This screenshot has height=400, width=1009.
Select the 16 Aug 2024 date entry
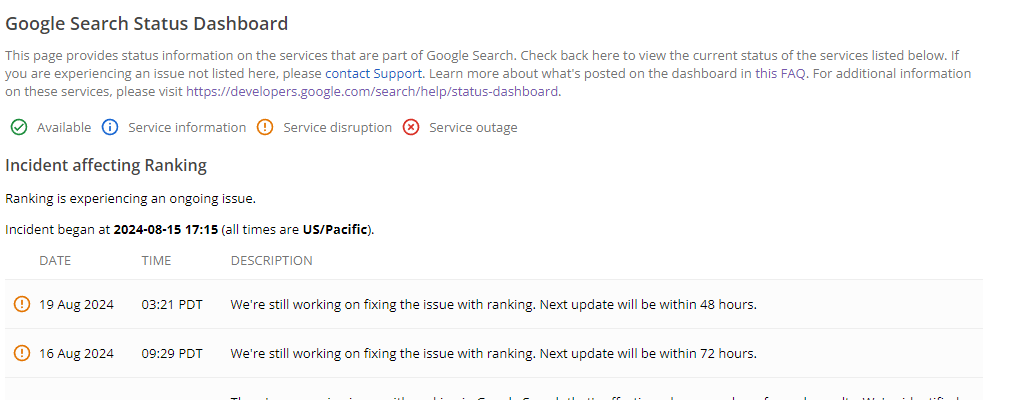pyautogui.click(x=76, y=353)
